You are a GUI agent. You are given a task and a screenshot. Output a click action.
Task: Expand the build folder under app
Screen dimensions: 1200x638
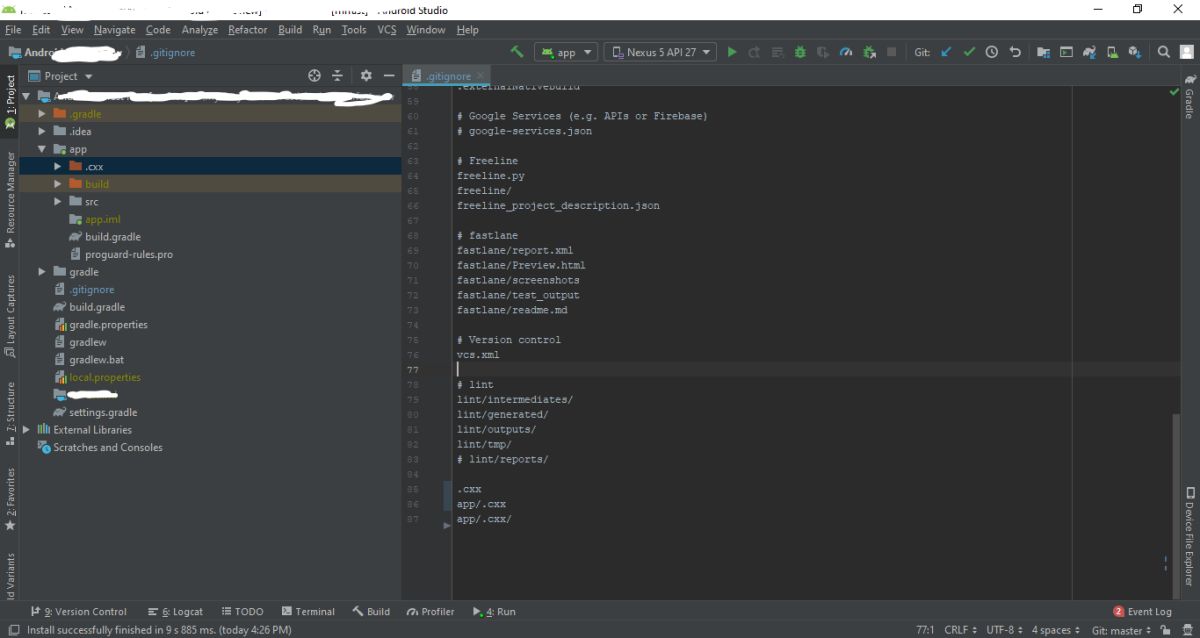[58, 184]
